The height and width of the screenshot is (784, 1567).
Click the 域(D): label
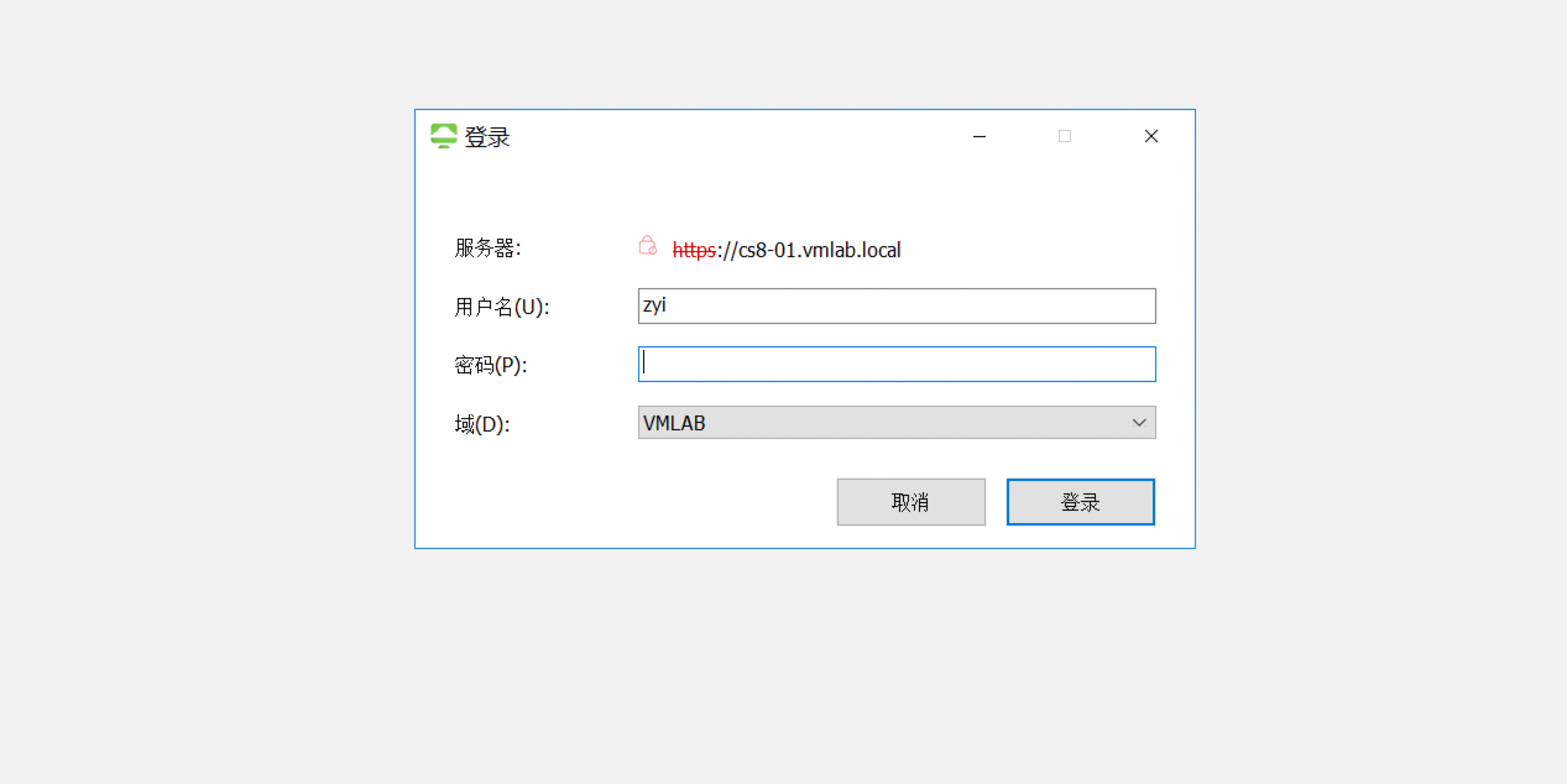tap(482, 424)
